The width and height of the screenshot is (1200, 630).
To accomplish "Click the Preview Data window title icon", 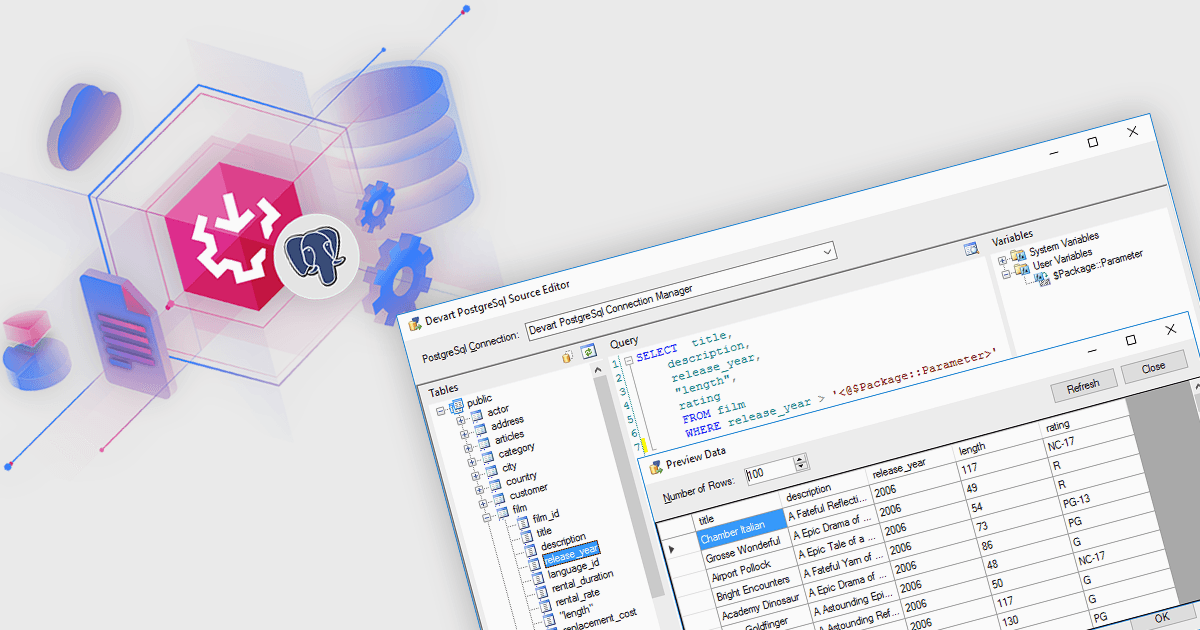I will pyautogui.click(x=656, y=466).
